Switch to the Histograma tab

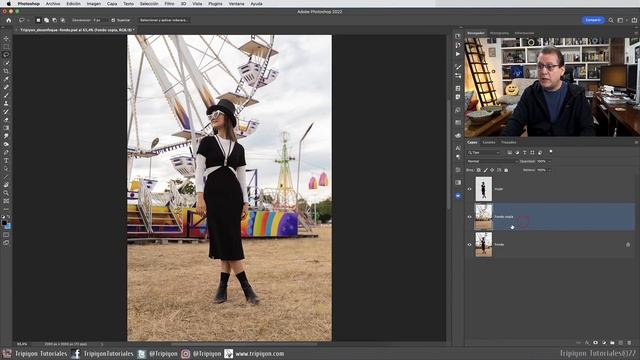point(499,33)
